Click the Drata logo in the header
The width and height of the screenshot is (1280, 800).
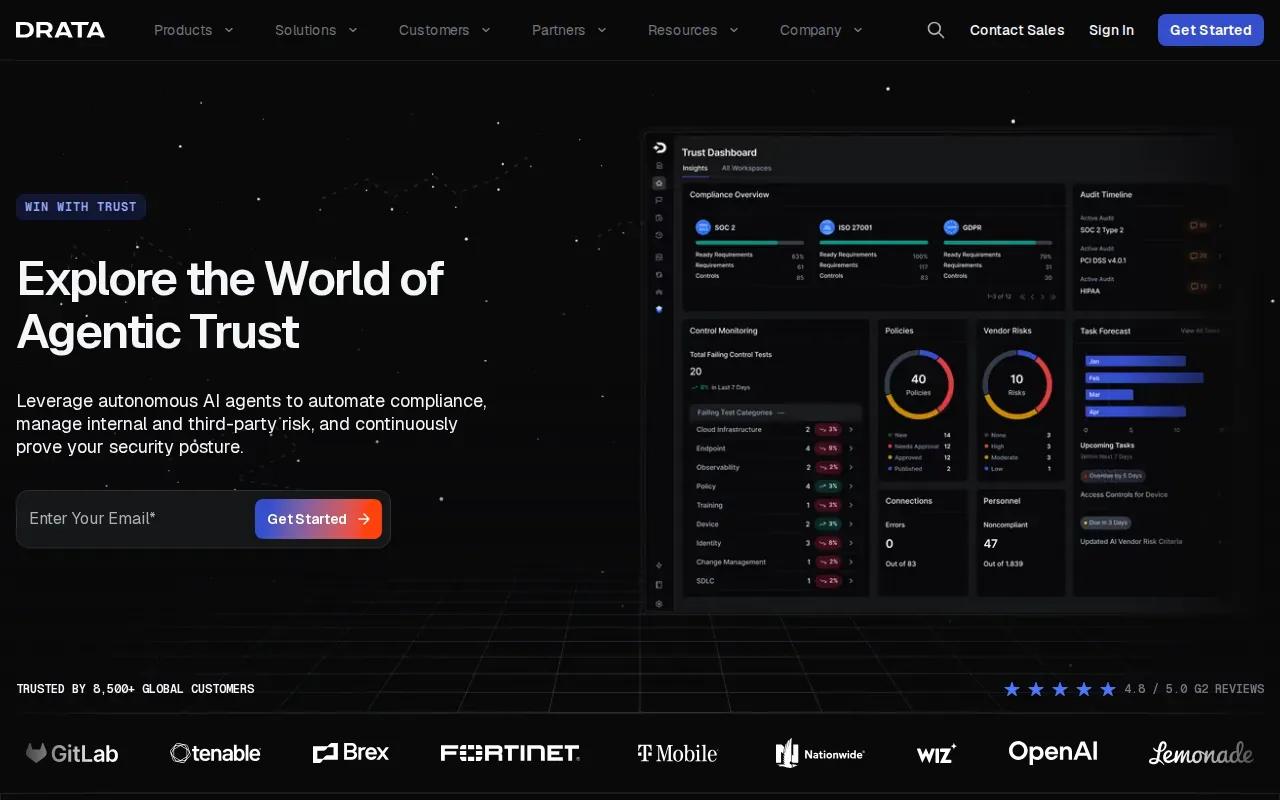[60, 30]
